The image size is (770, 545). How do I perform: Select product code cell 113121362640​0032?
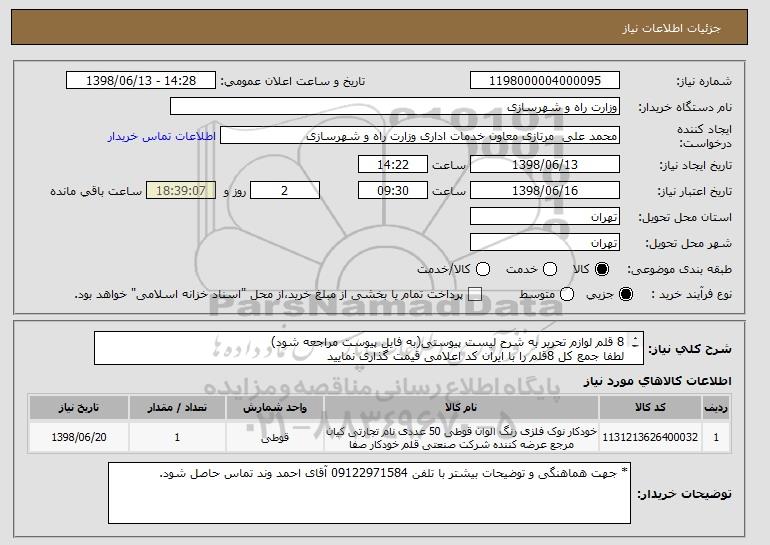point(650,437)
